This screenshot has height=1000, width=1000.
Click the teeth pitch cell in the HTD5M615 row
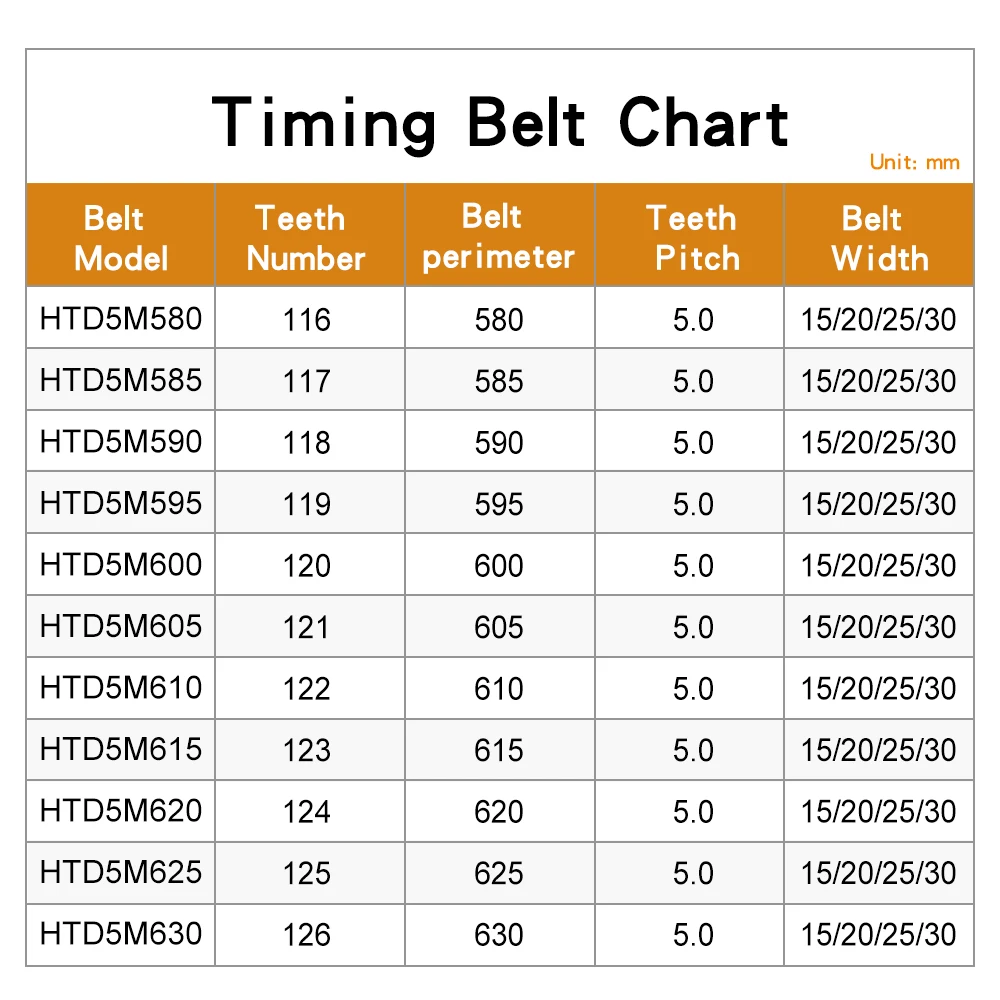click(x=693, y=750)
